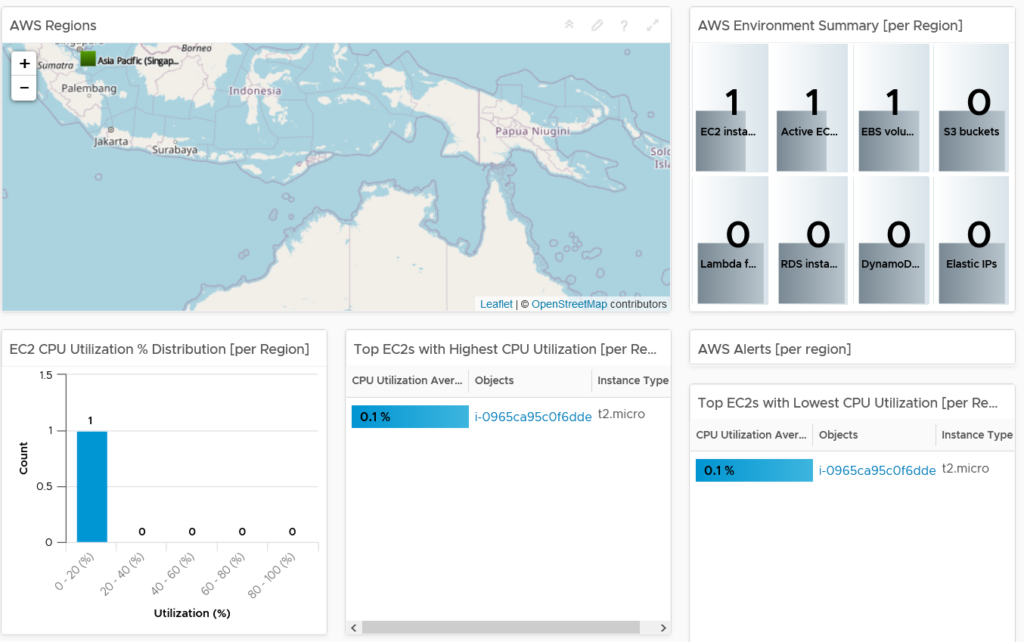Click the 20 - 40 (%) axis label
The image size is (1024, 642).
(122, 573)
